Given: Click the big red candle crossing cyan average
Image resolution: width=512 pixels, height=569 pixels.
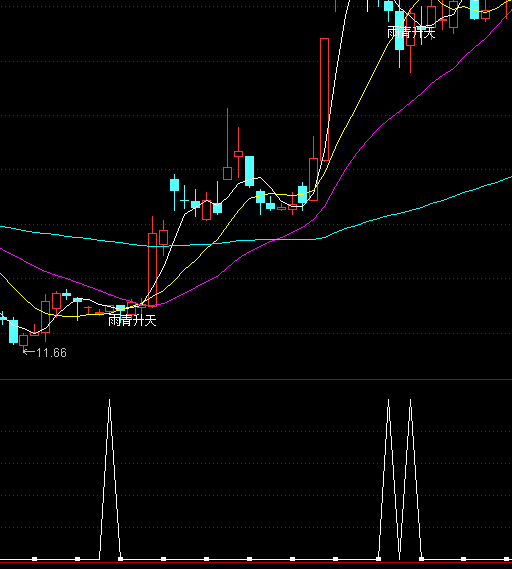Looking at the screenshot, I should 152,269.
